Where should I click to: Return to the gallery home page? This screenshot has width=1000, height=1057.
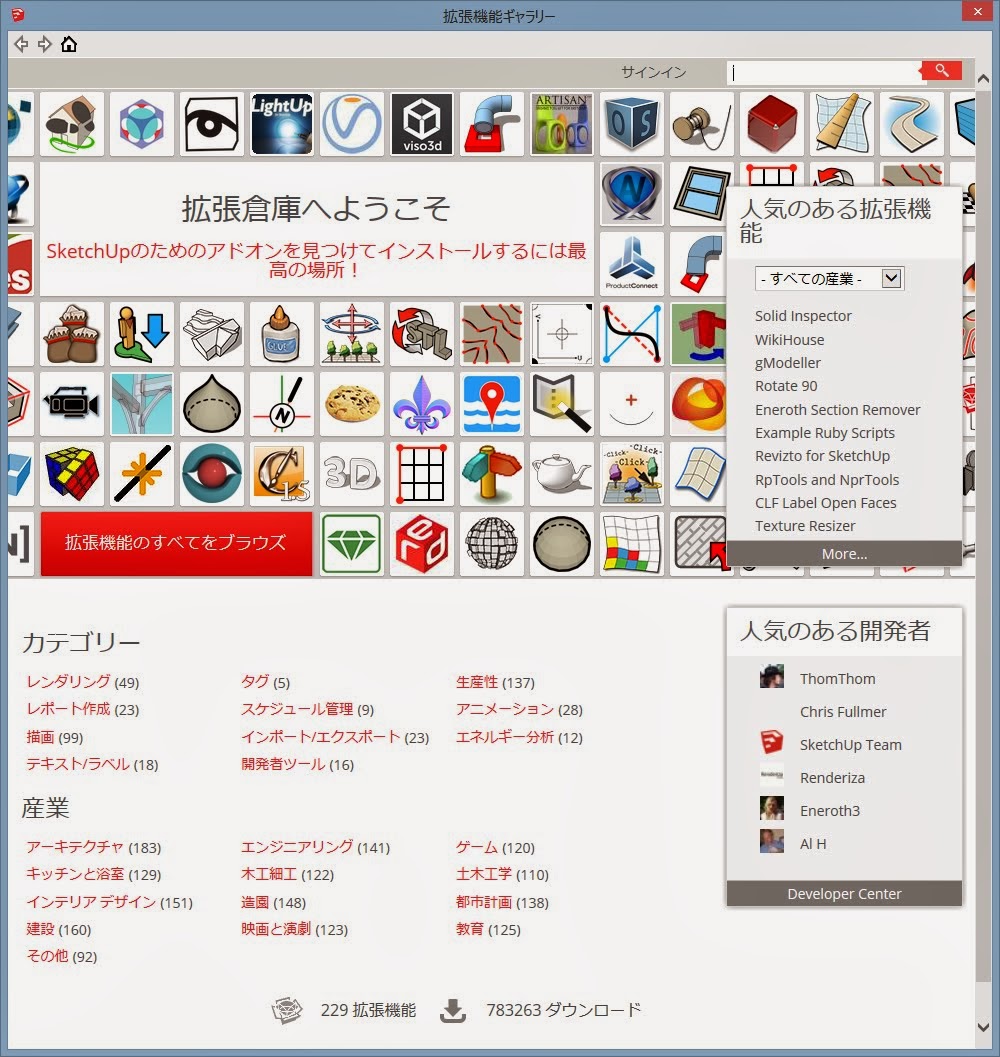69,44
